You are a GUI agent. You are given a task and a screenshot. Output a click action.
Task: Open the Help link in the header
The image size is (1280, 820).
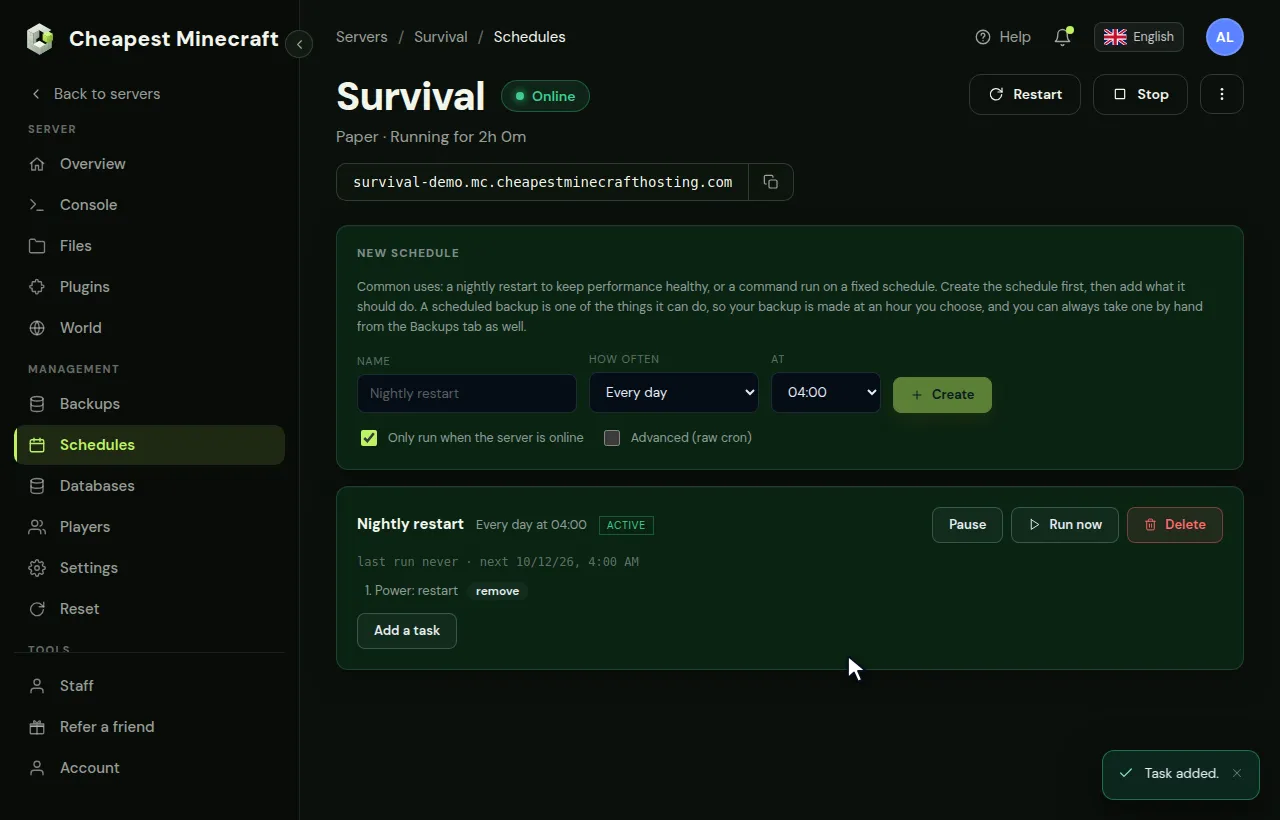coord(1003,37)
